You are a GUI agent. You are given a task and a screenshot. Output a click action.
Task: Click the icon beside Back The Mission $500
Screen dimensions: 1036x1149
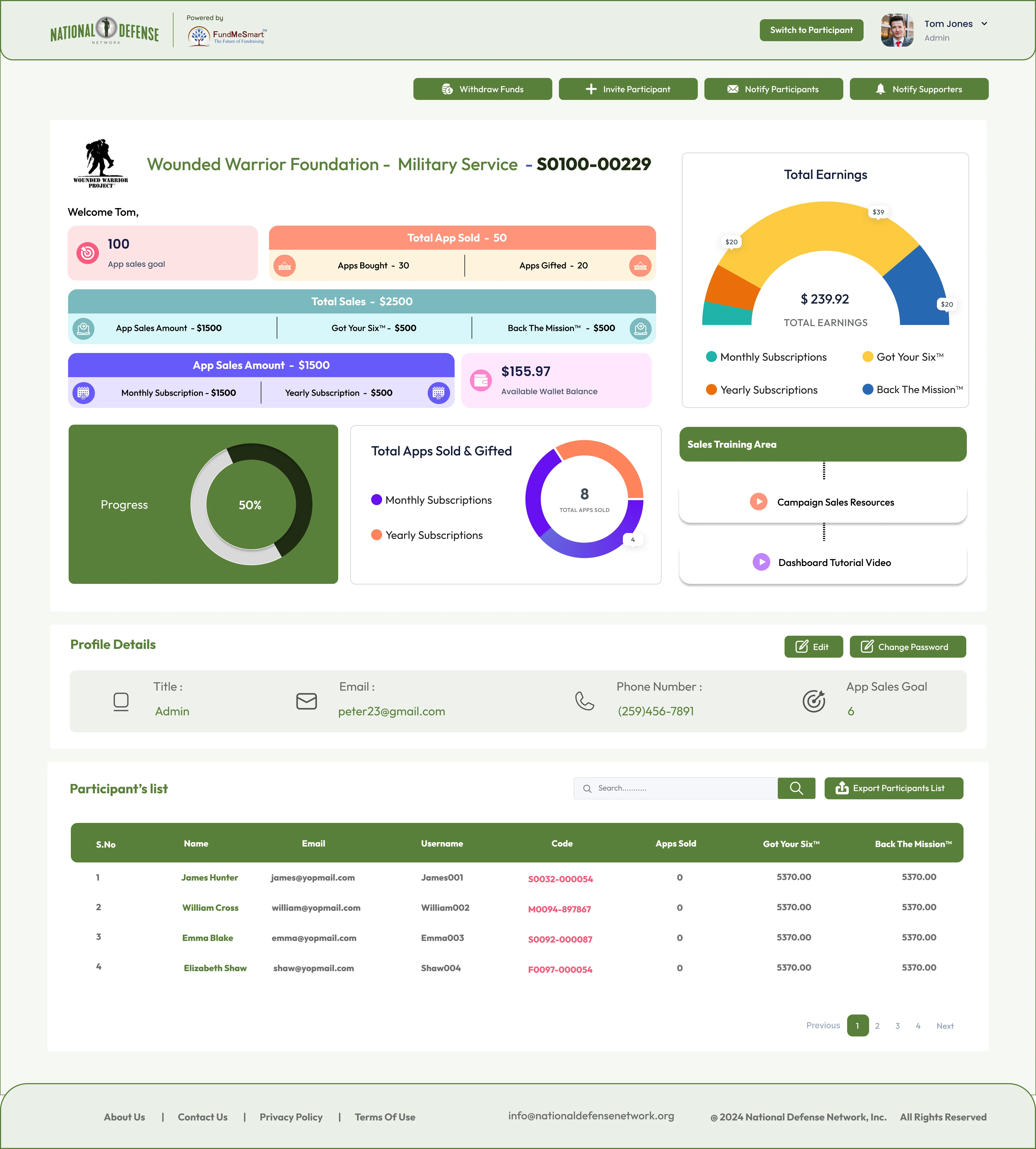pos(641,328)
